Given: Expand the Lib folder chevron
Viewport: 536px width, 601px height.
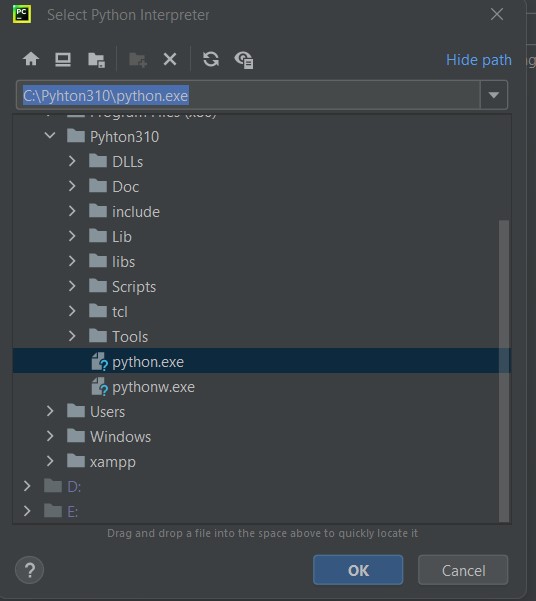Looking at the screenshot, I should [72, 236].
